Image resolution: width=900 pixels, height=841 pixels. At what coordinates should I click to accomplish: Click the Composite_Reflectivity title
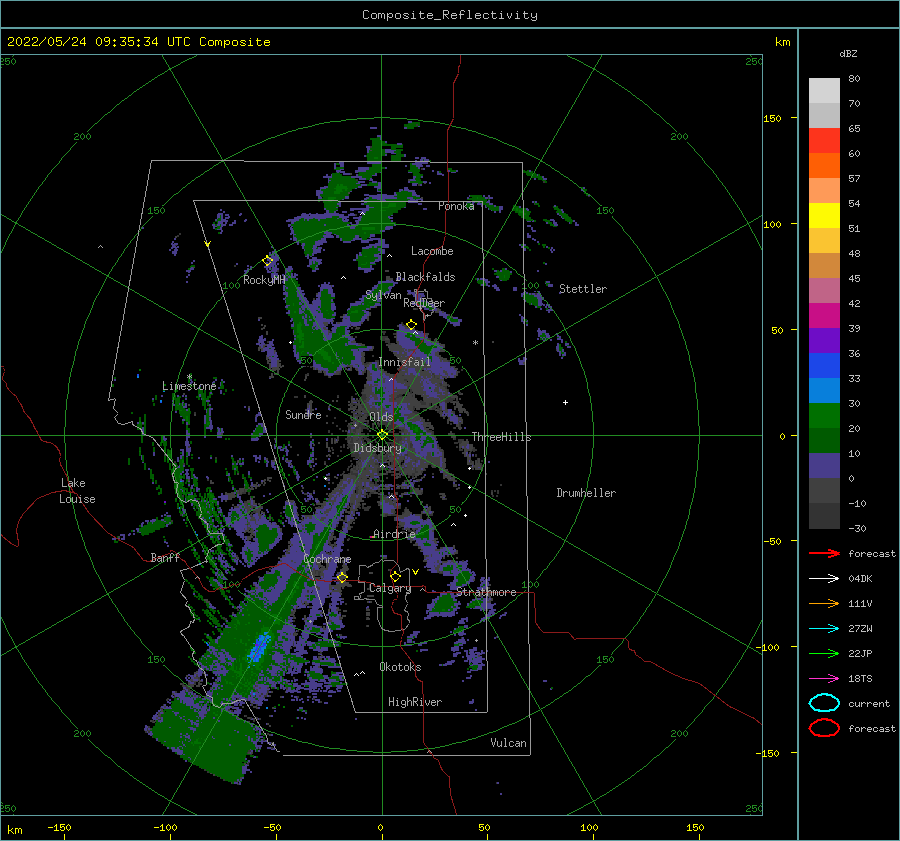[x=450, y=15]
